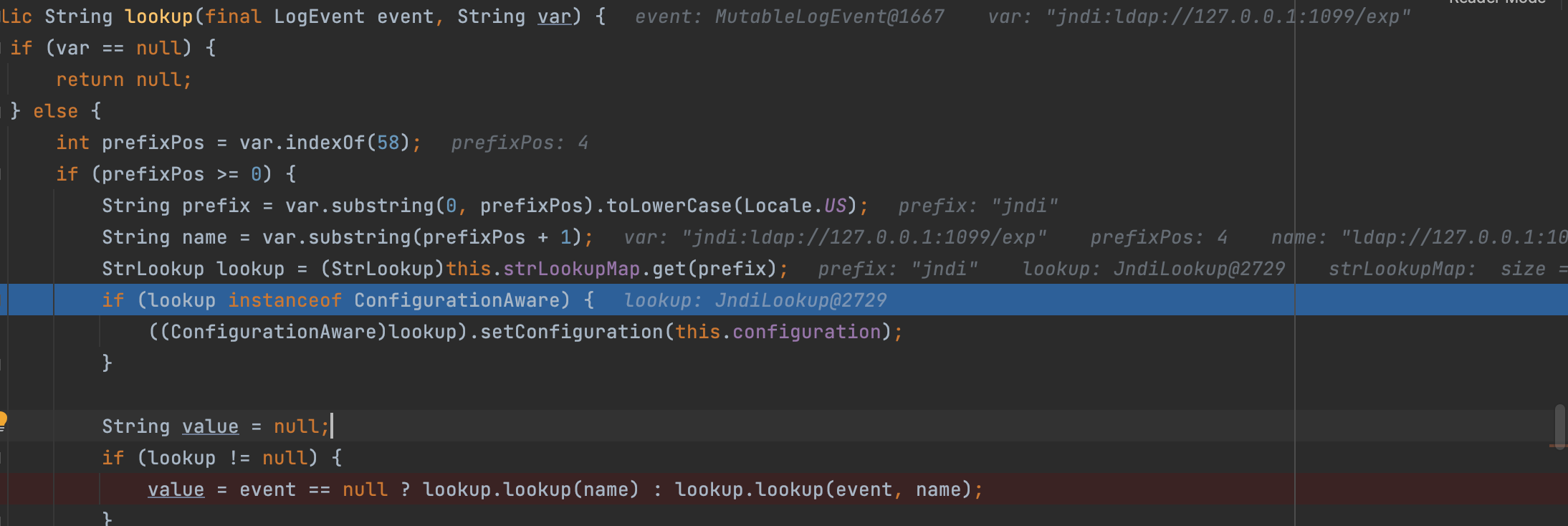The width and height of the screenshot is (1568, 526).
Task: Click the inline hint prefix: "jndi" after toLowerCase line
Action: (978, 206)
